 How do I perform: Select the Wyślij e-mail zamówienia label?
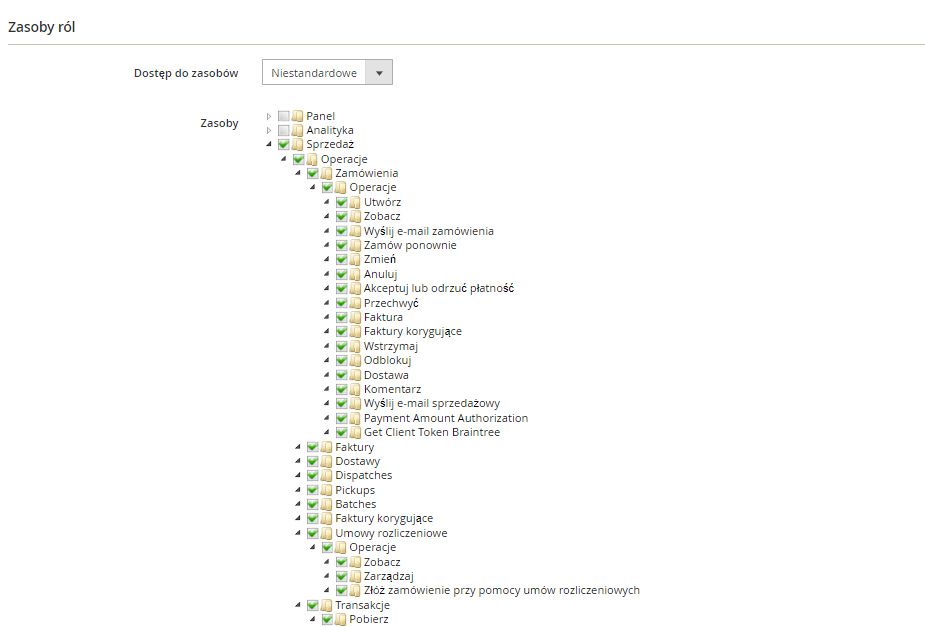pyautogui.click(x=429, y=231)
